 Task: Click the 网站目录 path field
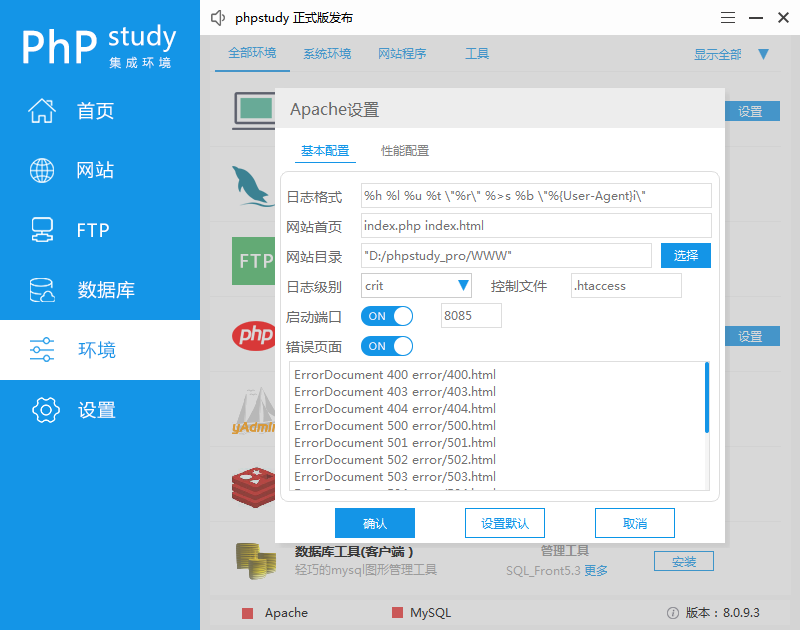click(x=506, y=256)
